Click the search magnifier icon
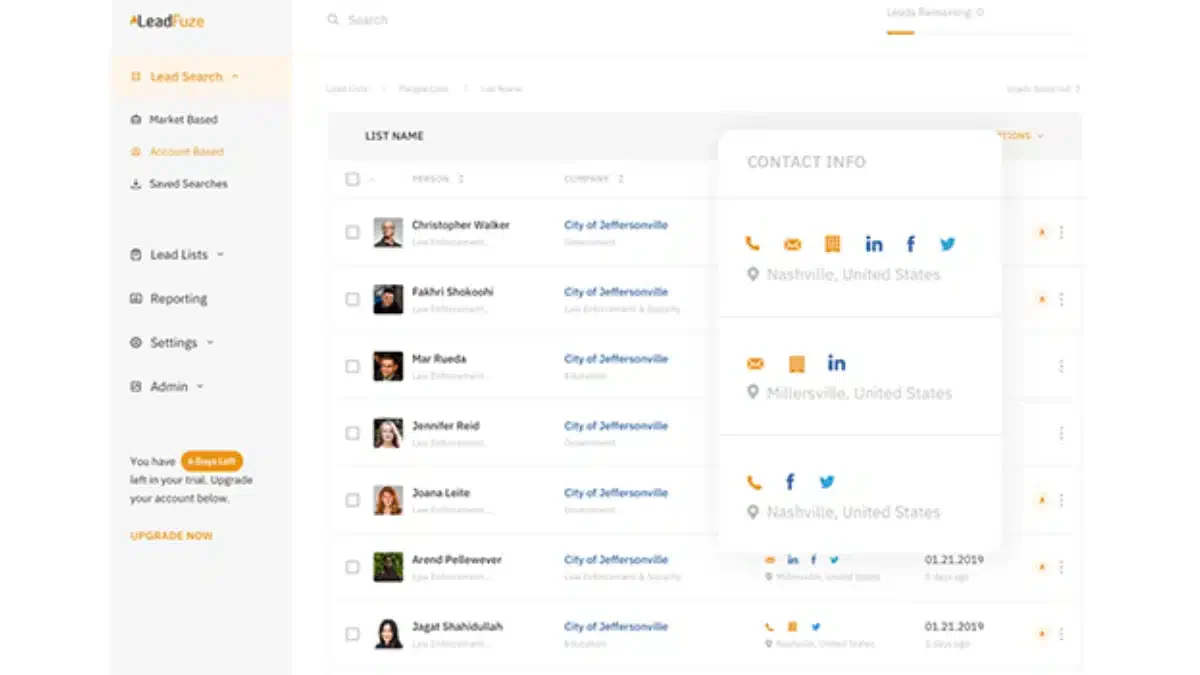1200x675 pixels. pyautogui.click(x=333, y=19)
